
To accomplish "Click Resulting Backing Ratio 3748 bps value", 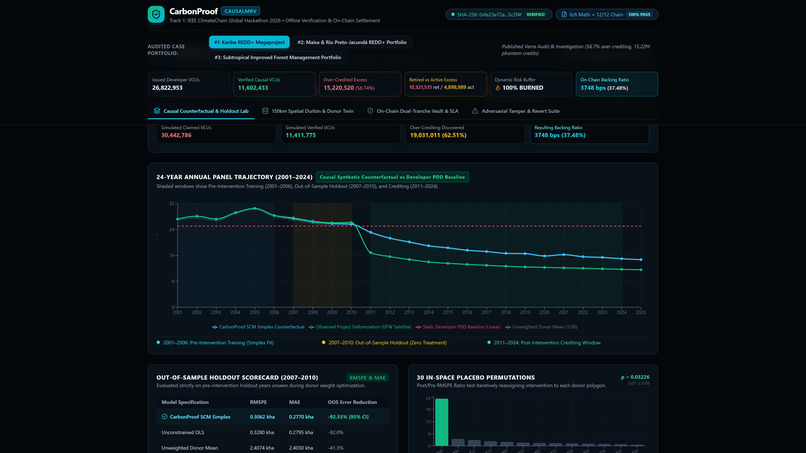I will click(x=560, y=135).
